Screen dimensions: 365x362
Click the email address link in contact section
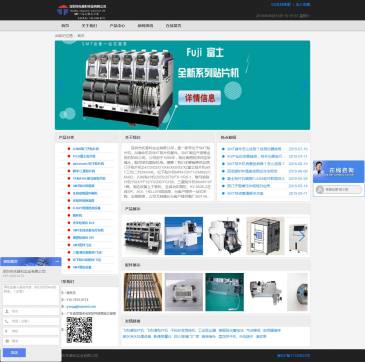click(81, 306)
